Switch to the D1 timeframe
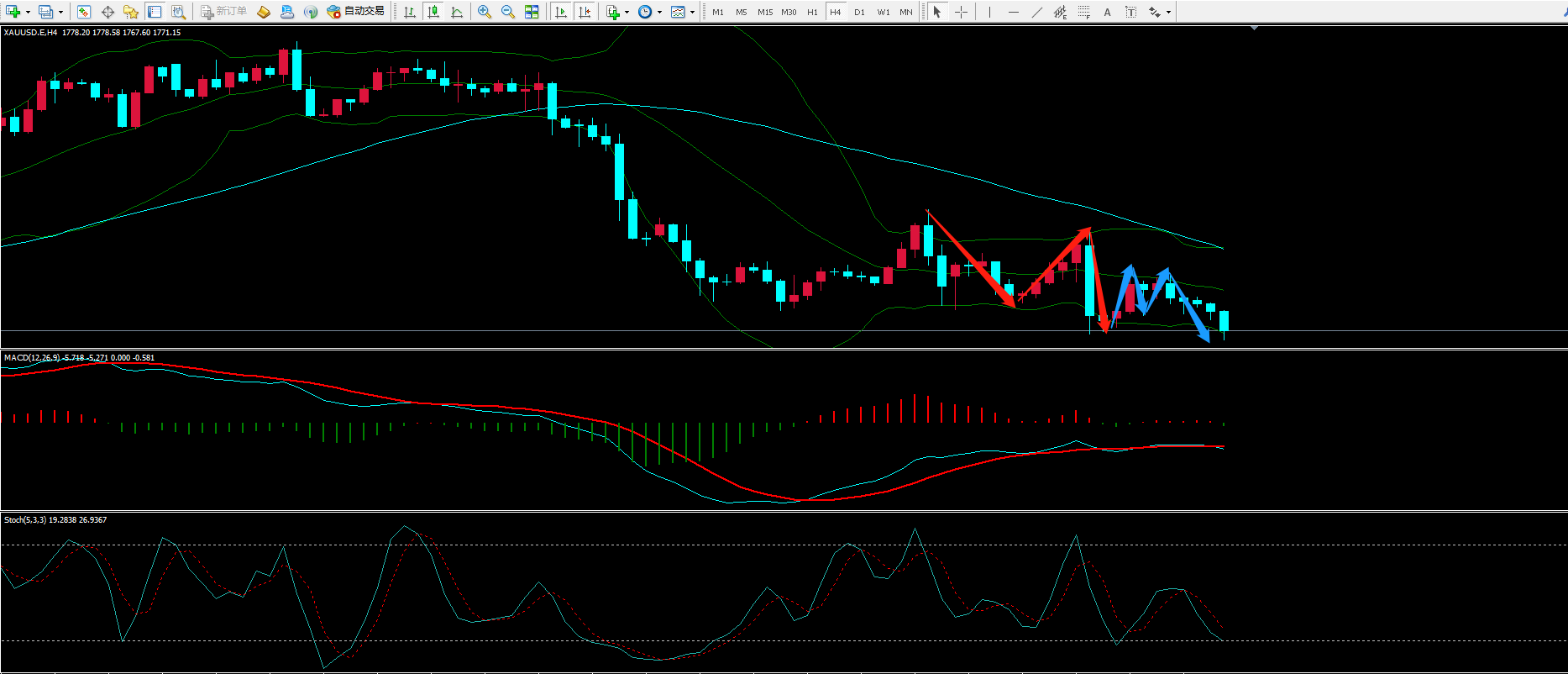Viewport: 1568px width, 674px height. 859,12
